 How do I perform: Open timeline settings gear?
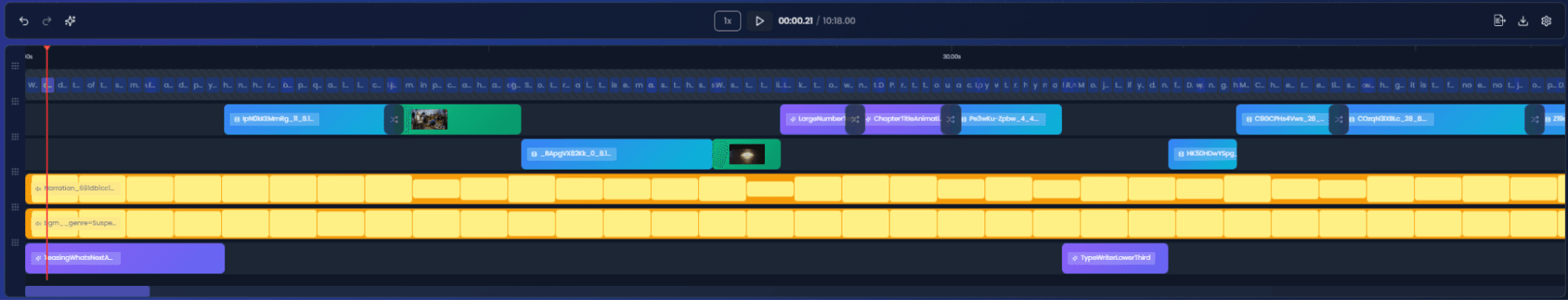1546,21
